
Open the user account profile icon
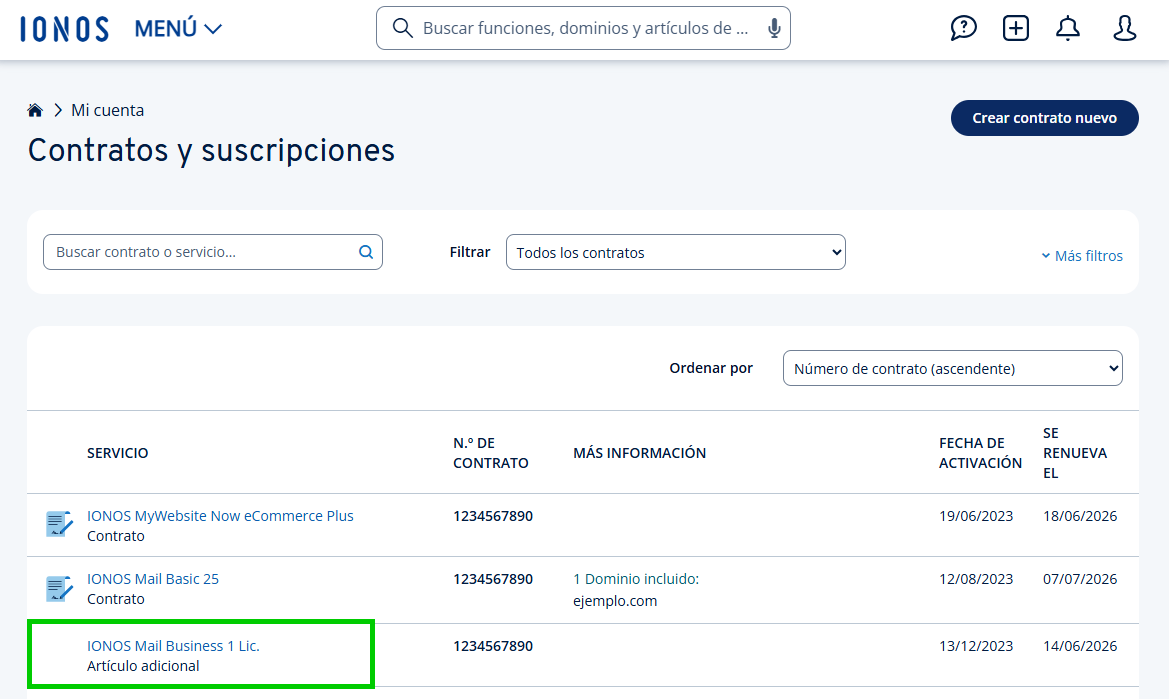(1124, 28)
